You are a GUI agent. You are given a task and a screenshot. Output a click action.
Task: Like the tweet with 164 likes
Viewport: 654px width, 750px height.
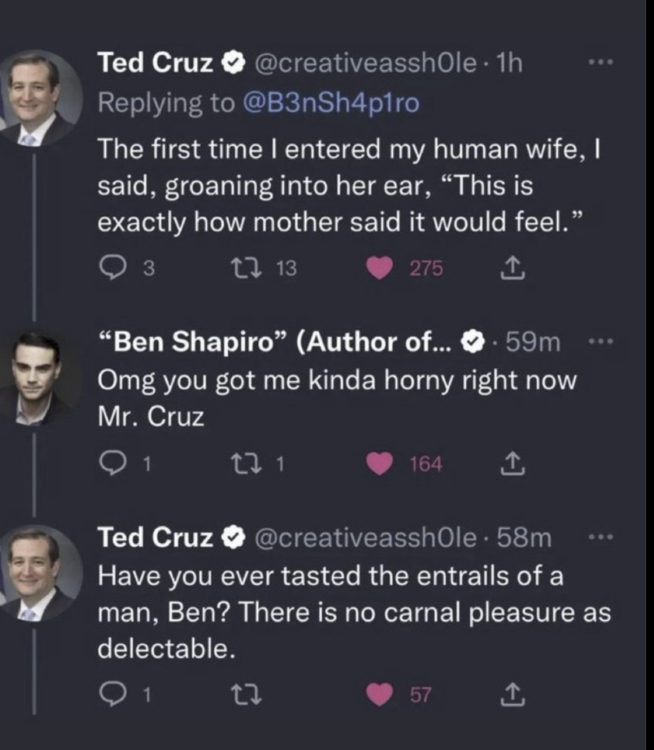click(x=381, y=464)
